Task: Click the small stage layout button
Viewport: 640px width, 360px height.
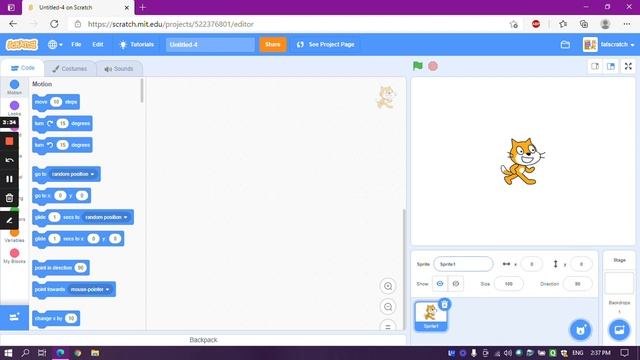Action: pyautogui.click(x=595, y=66)
